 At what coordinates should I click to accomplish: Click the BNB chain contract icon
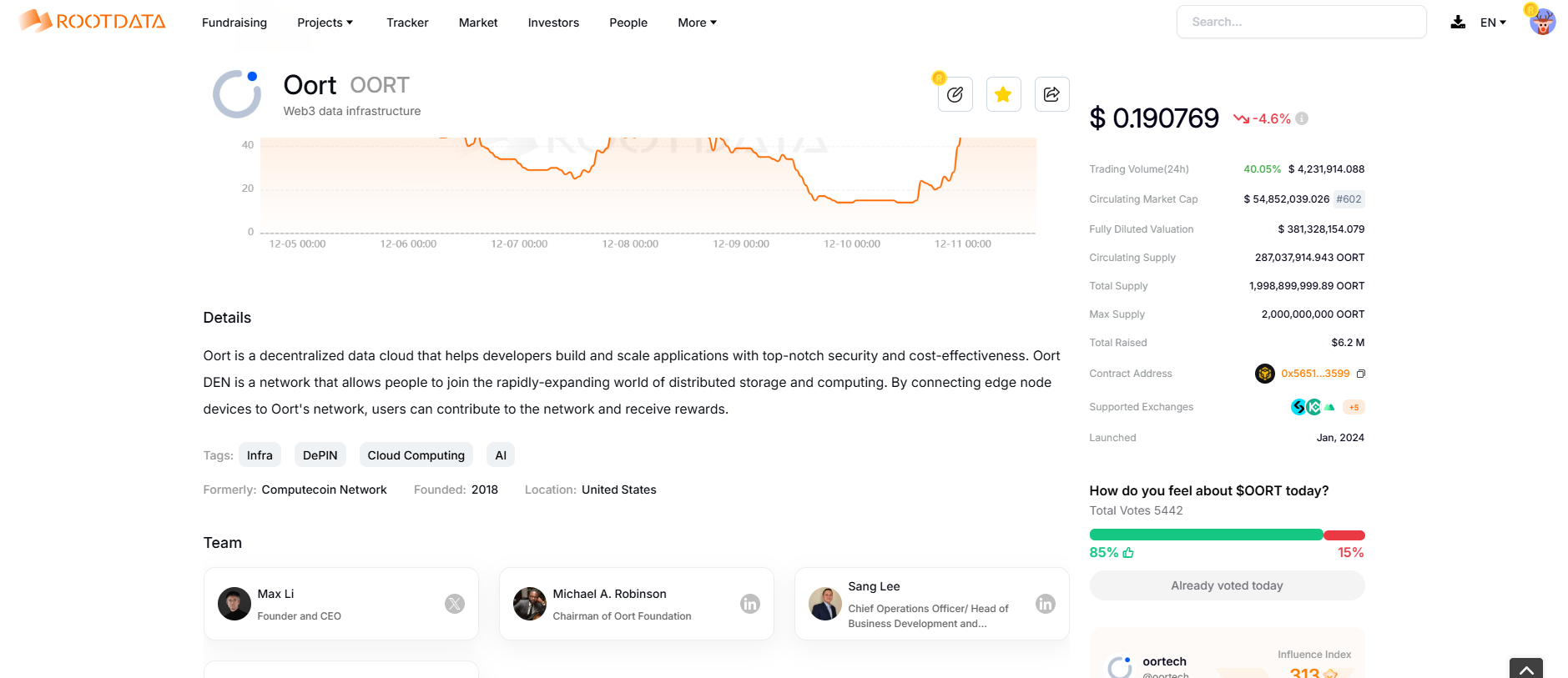click(x=1264, y=374)
